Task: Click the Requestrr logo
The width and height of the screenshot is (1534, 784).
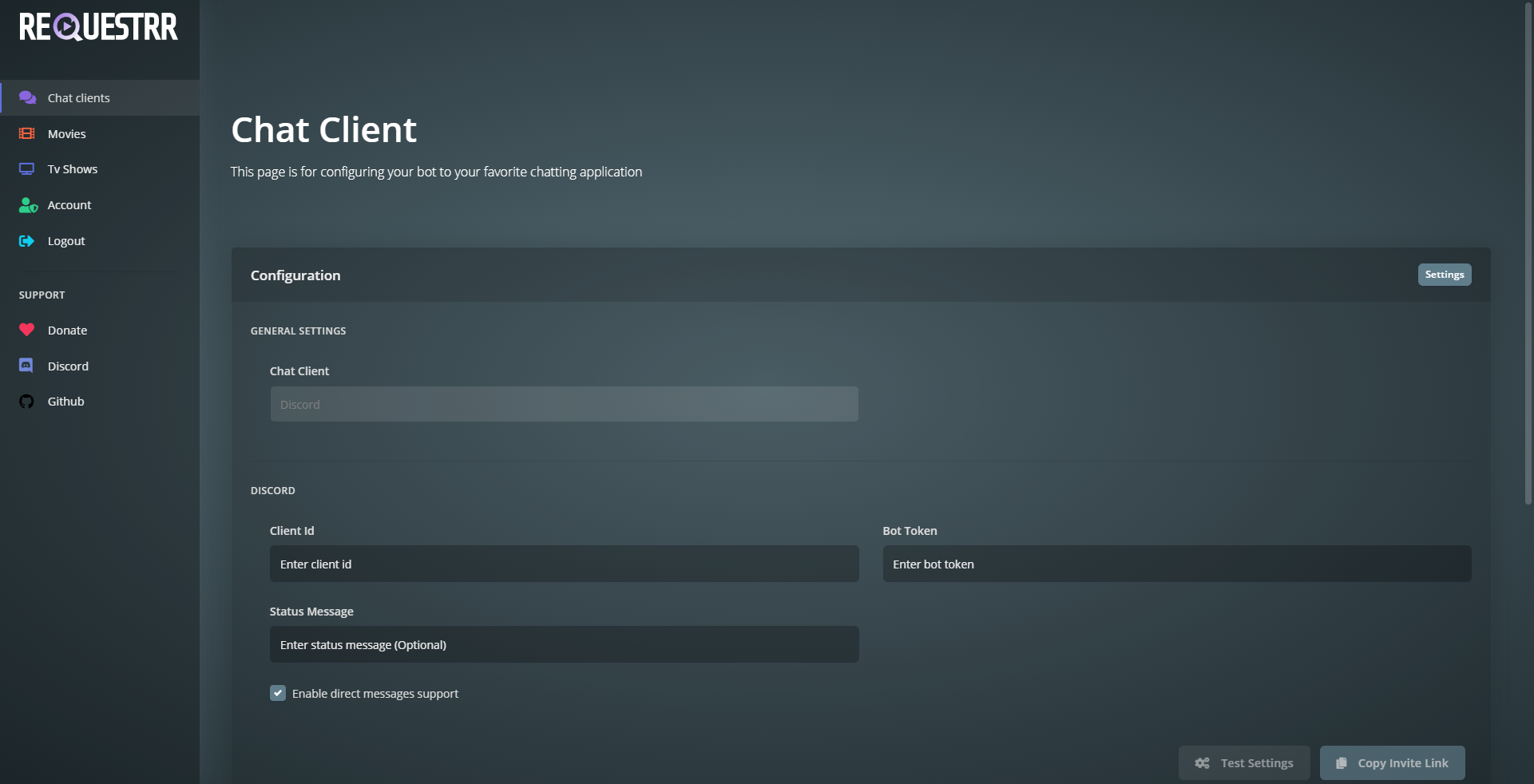Action: click(x=98, y=26)
